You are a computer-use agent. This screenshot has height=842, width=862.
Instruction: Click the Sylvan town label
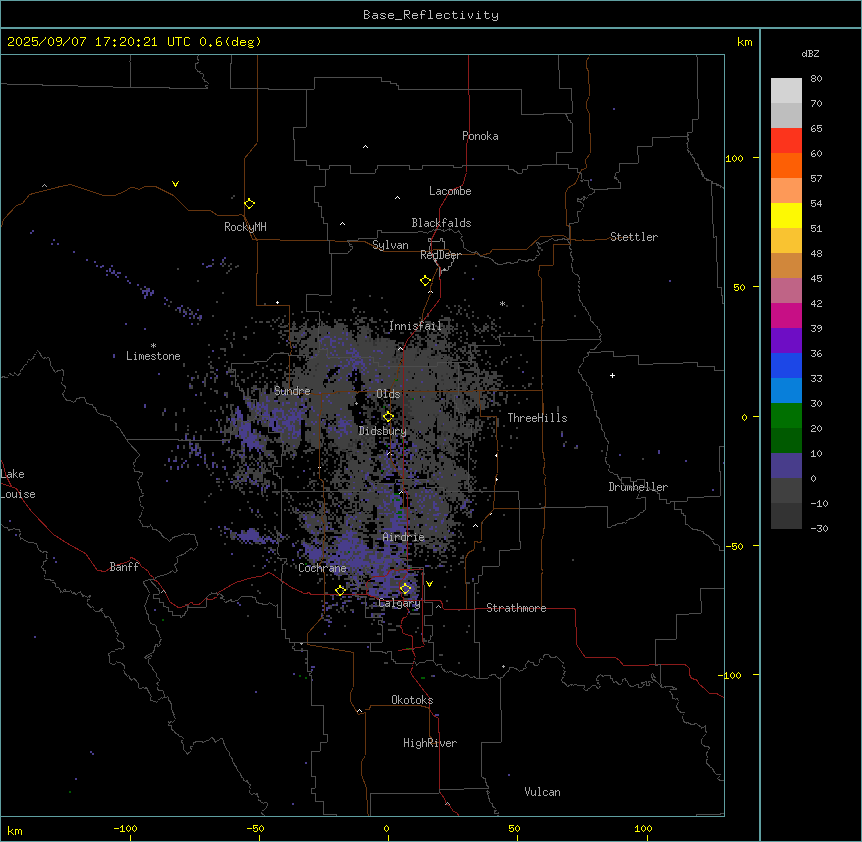pyautogui.click(x=390, y=245)
